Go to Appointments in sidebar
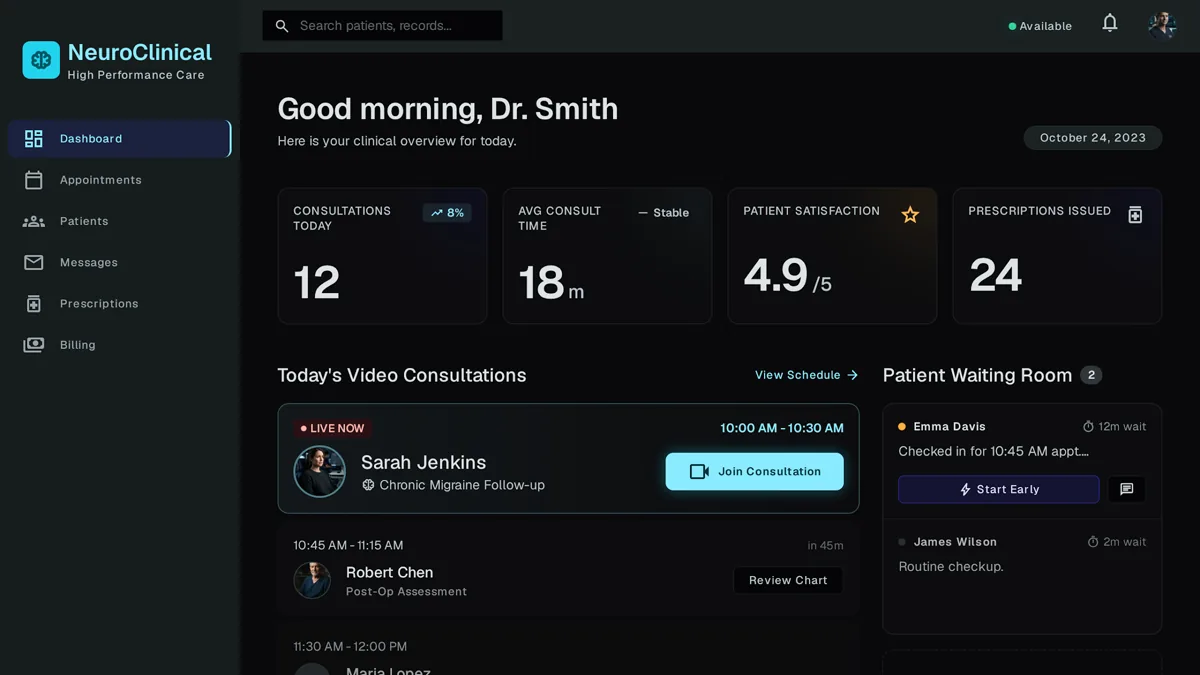Screen dimensions: 1200x675 click(x=120, y=180)
